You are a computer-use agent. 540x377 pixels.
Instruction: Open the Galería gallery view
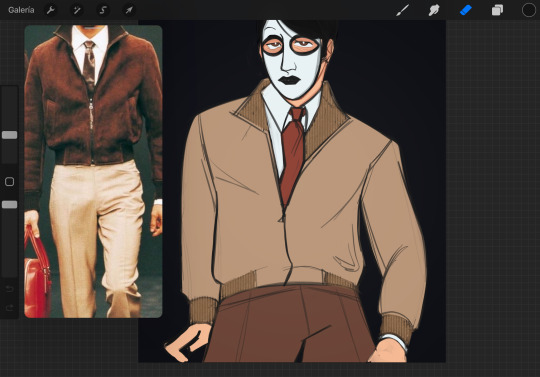point(21,10)
